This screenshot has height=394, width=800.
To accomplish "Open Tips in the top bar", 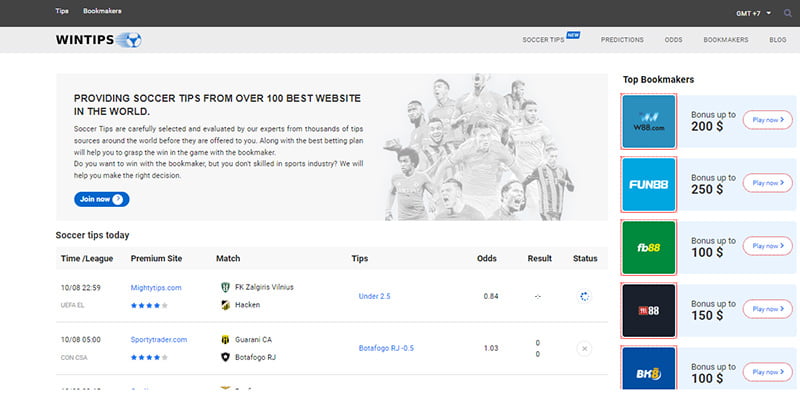I will (x=62, y=11).
